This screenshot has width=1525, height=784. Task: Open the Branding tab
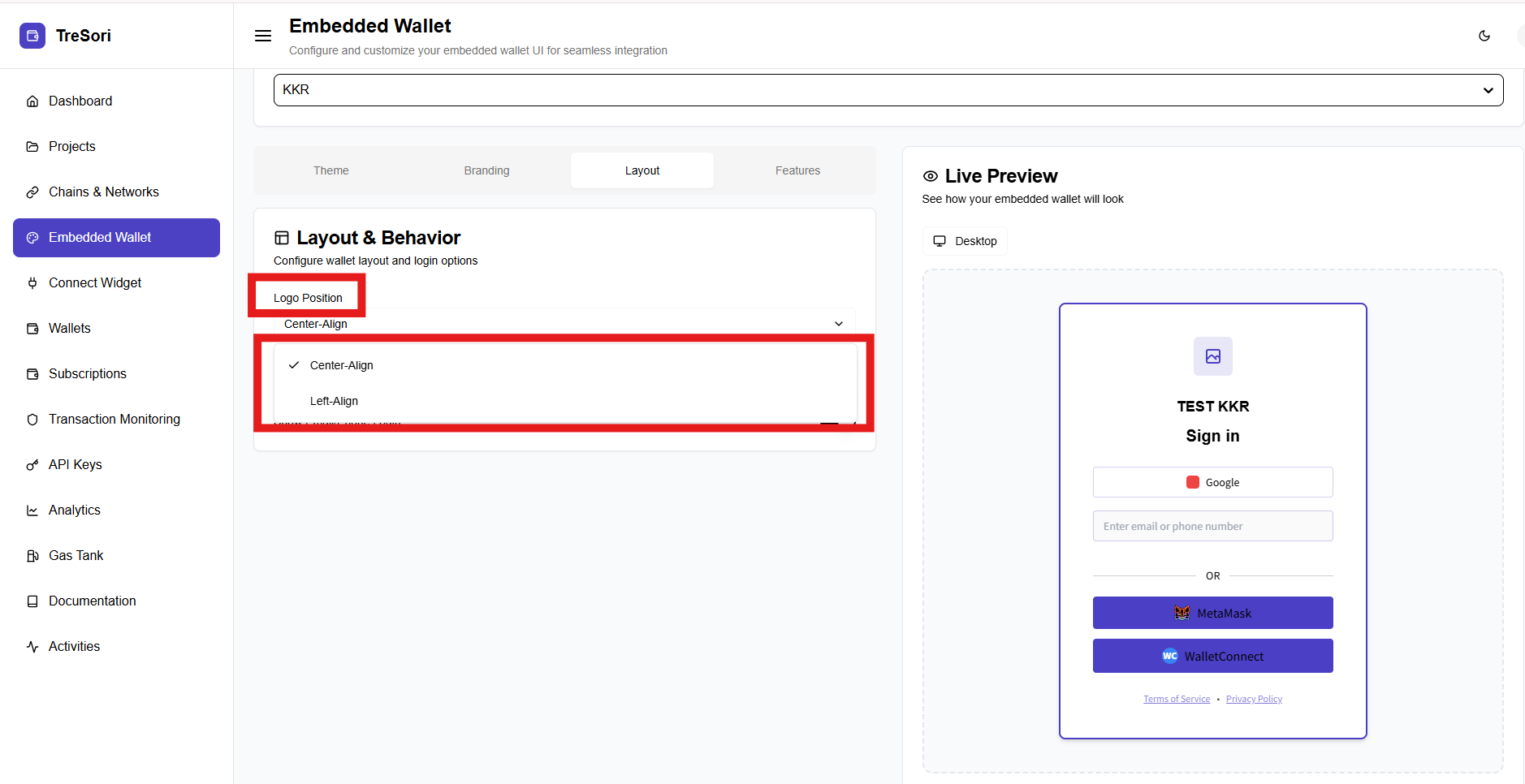tap(486, 170)
